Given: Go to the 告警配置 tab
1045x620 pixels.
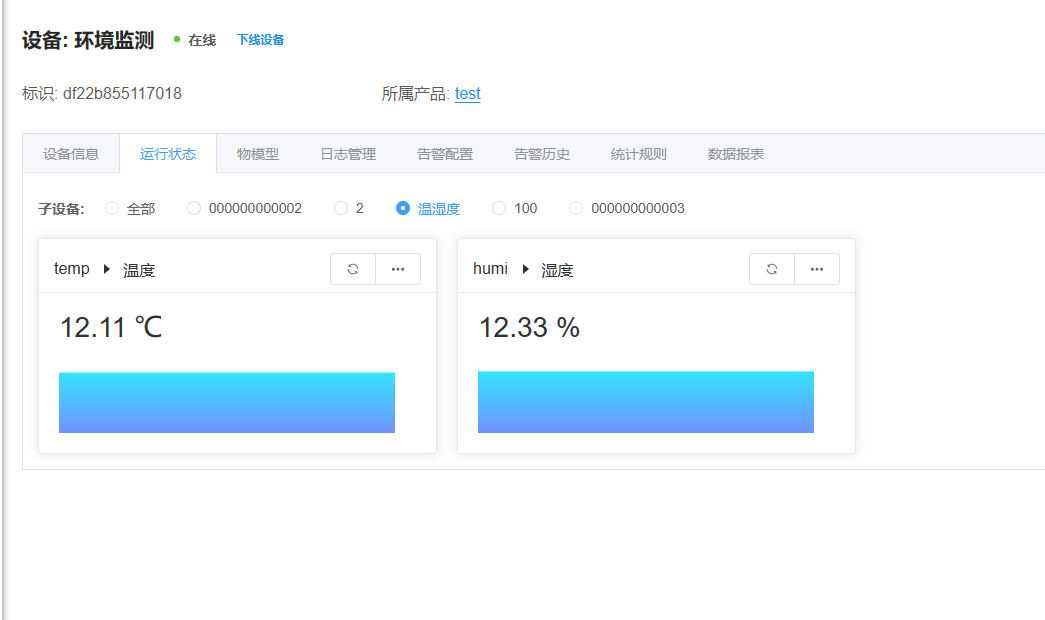Looking at the screenshot, I should [445, 154].
